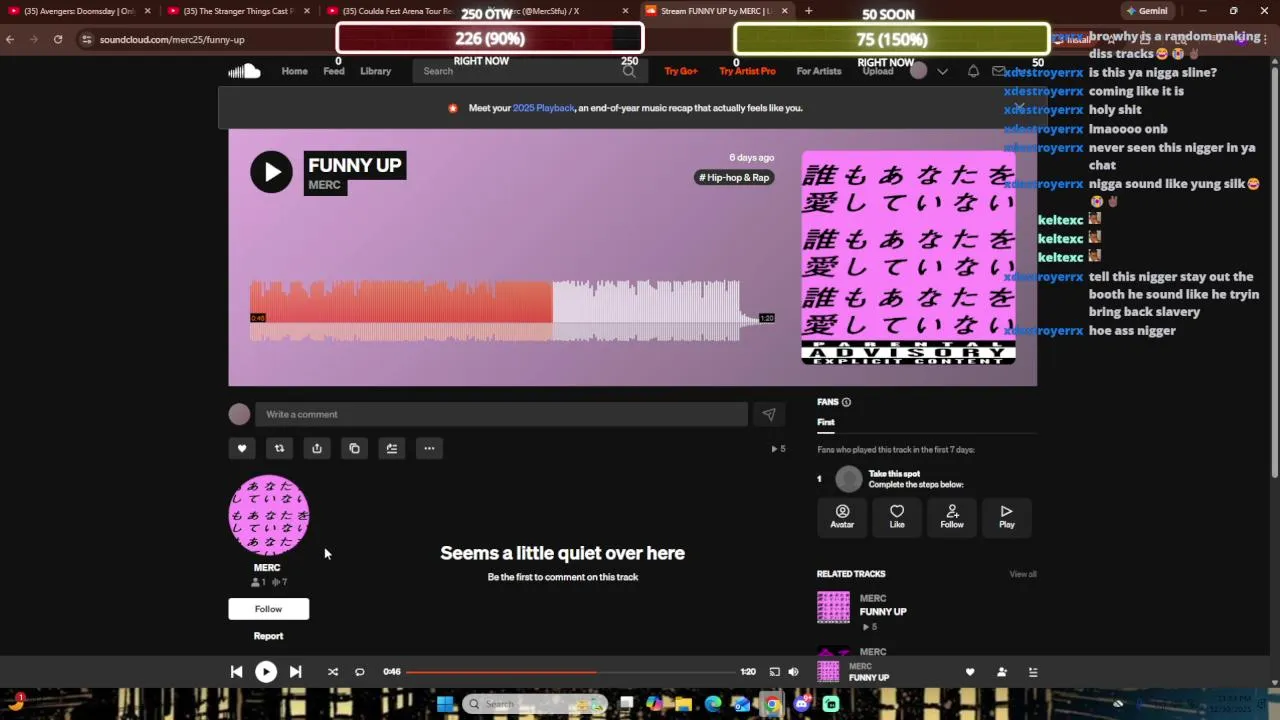Like the track with the heart icon
This screenshot has height=720, width=1280.
(242, 448)
